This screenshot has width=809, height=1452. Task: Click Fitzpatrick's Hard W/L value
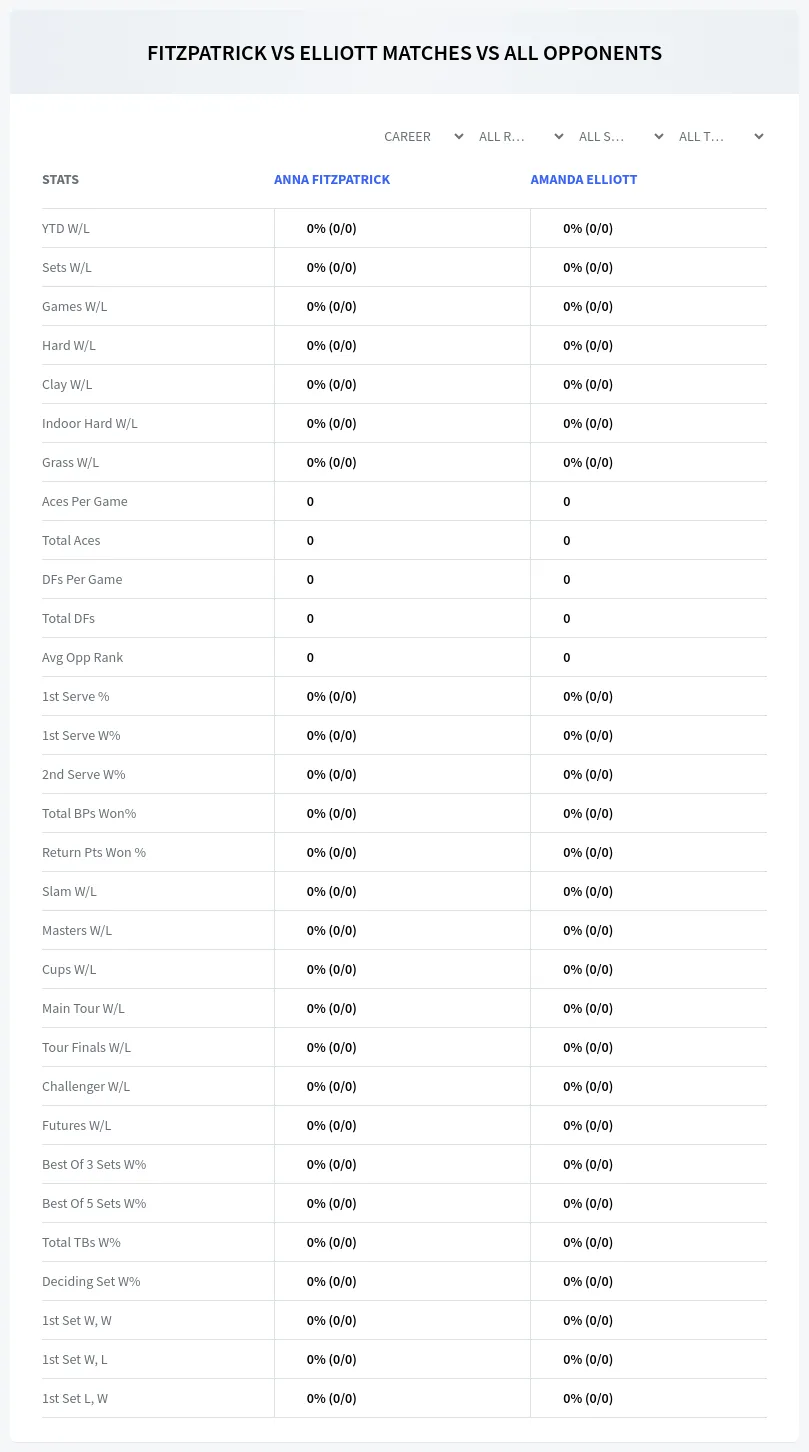(x=332, y=345)
